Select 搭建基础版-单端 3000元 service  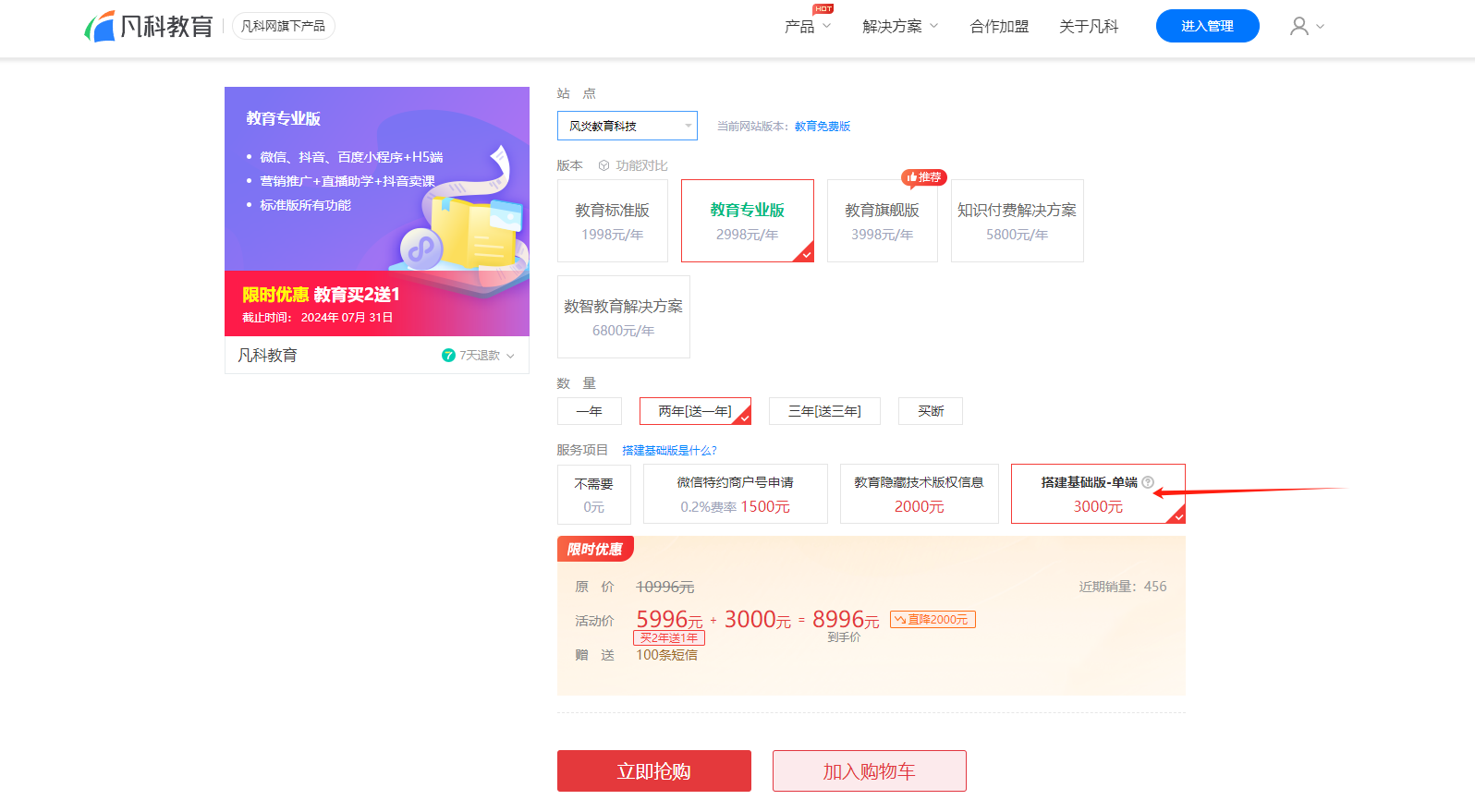click(1098, 494)
